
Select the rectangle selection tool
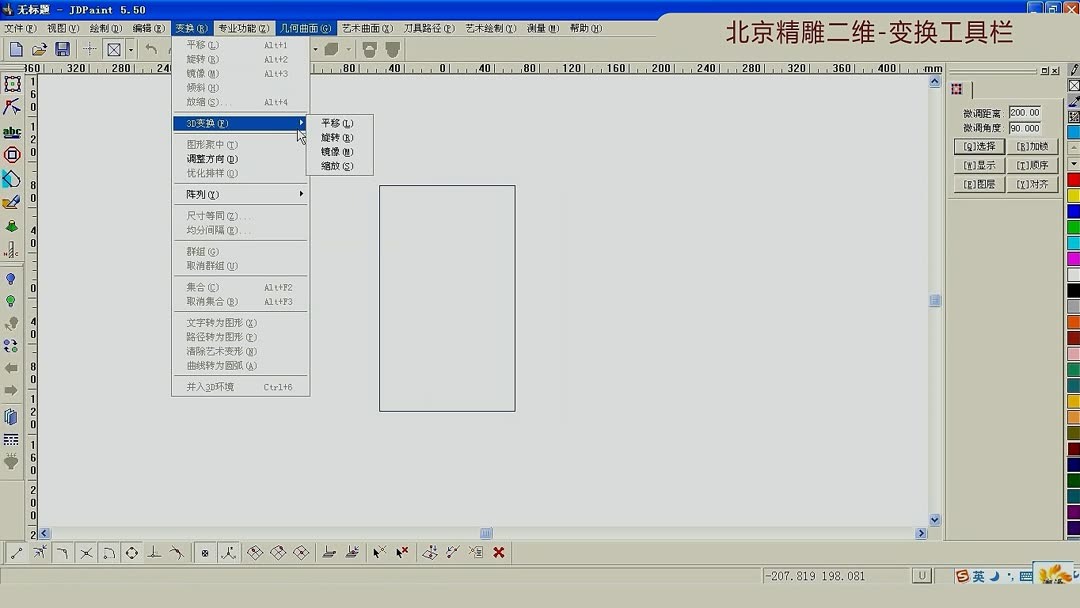(13, 83)
